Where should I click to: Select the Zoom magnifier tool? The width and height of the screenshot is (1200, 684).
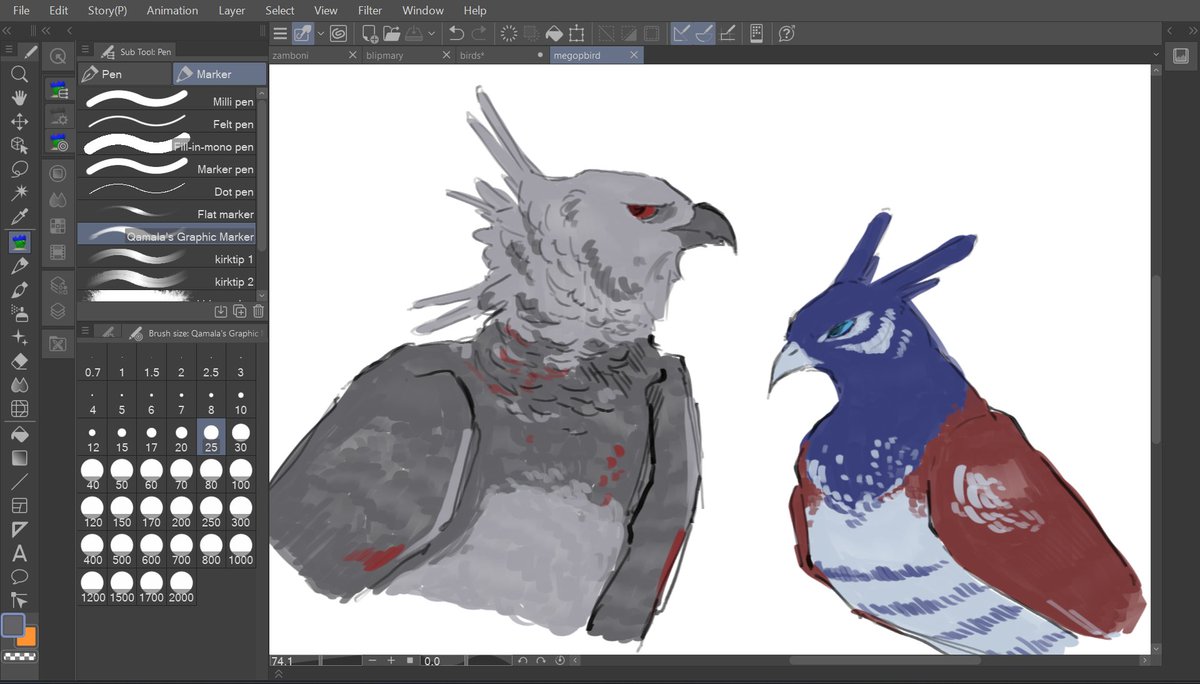point(19,74)
